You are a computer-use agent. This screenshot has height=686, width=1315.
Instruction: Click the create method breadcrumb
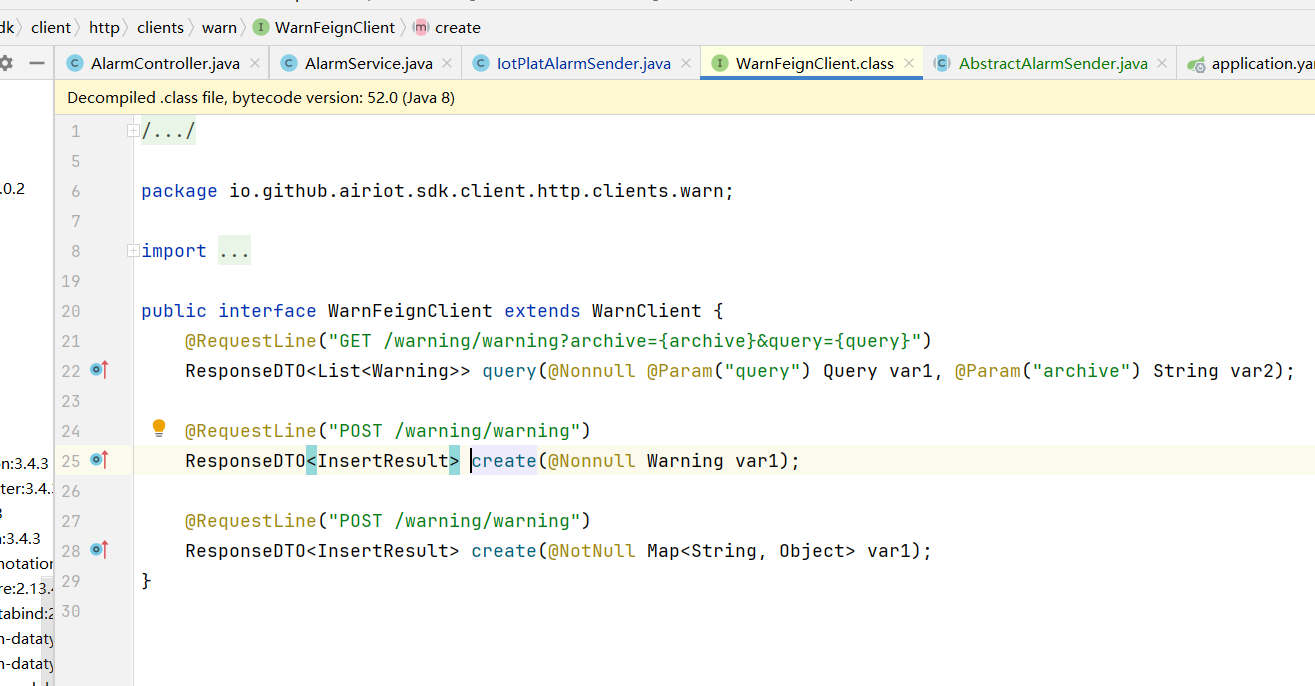pyautogui.click(x=457, y=27)
